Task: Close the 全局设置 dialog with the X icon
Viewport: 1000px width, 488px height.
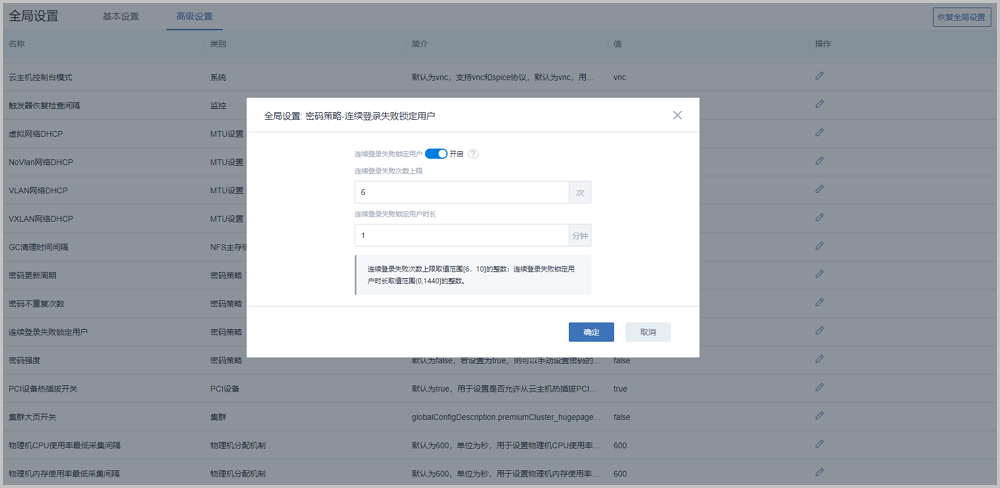Action: [x=677, y=116]
